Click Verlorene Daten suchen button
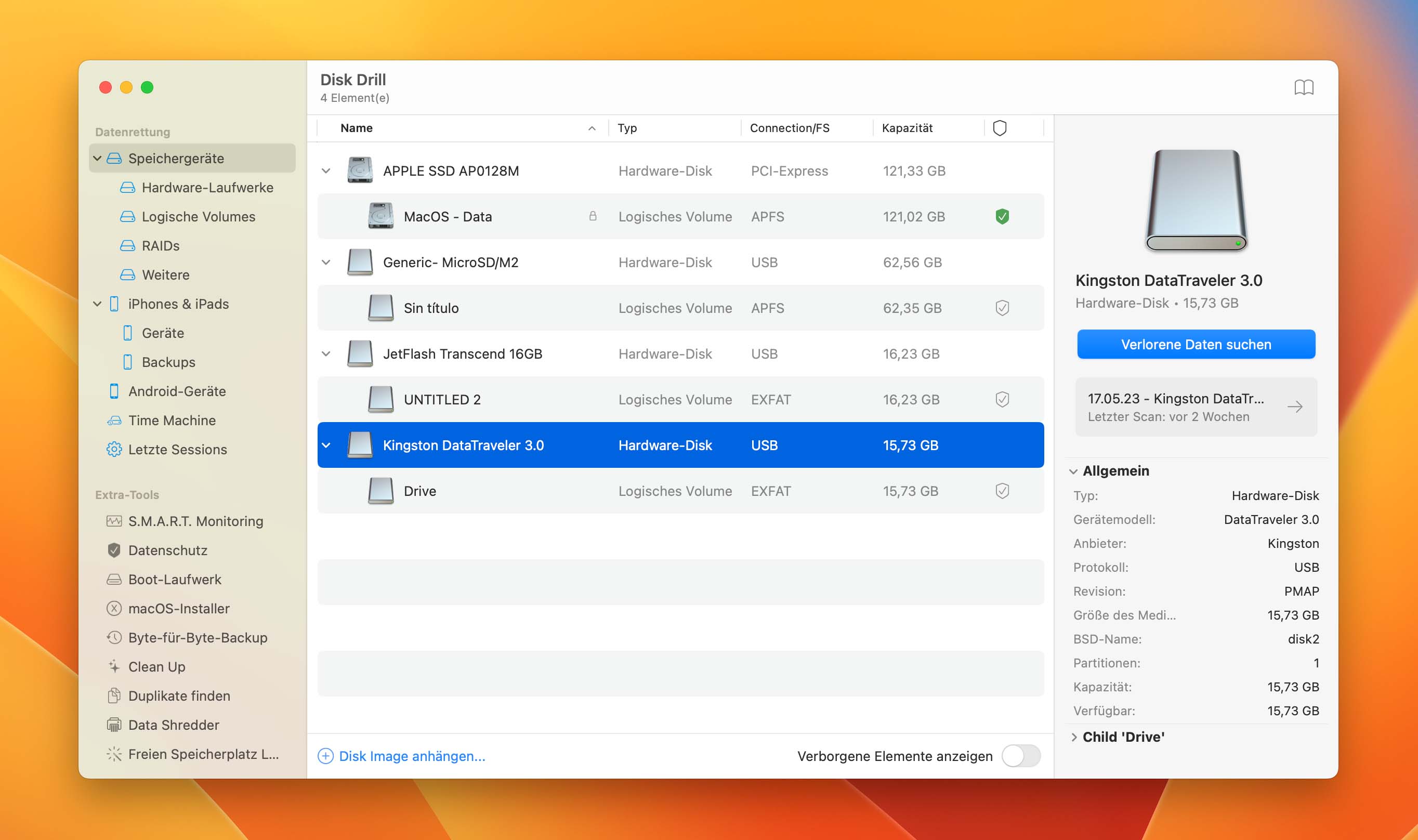Image resolution: width=1418 pixels, height=840 pixels. 1197,344
